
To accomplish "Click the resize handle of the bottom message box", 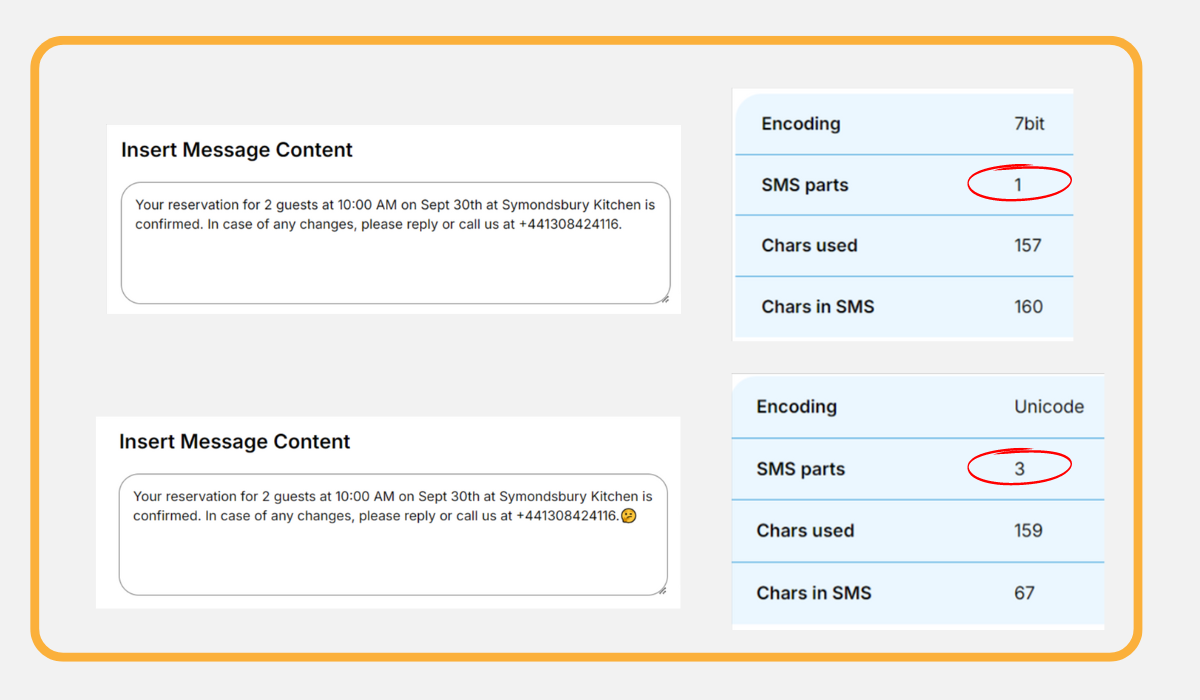I will [661, 589].
